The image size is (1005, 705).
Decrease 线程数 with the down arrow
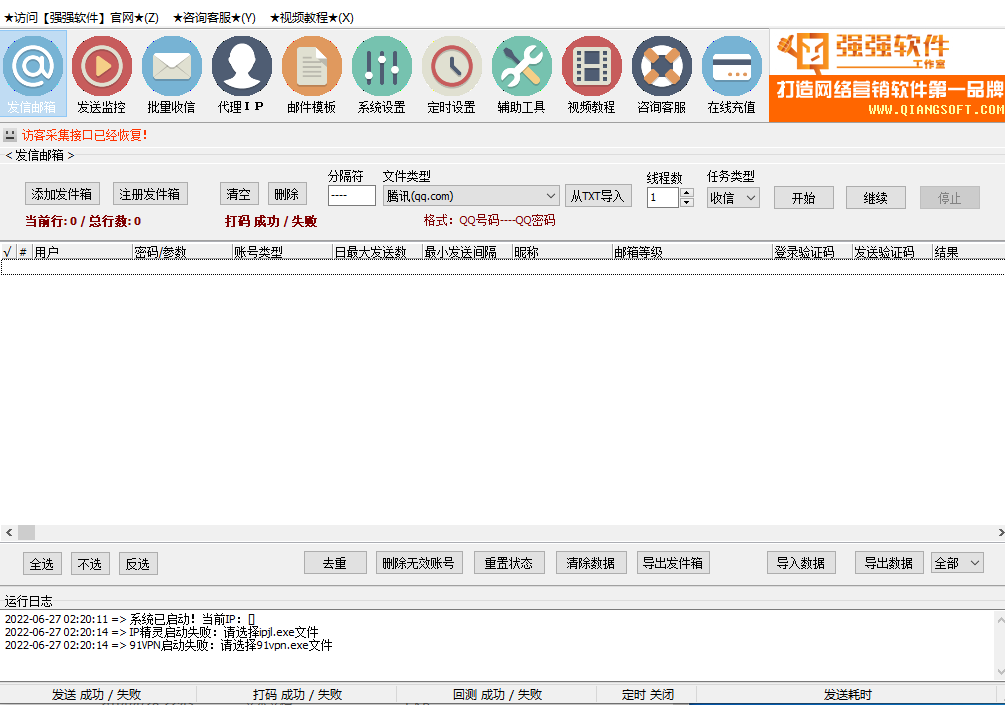(x=686, y=203)
